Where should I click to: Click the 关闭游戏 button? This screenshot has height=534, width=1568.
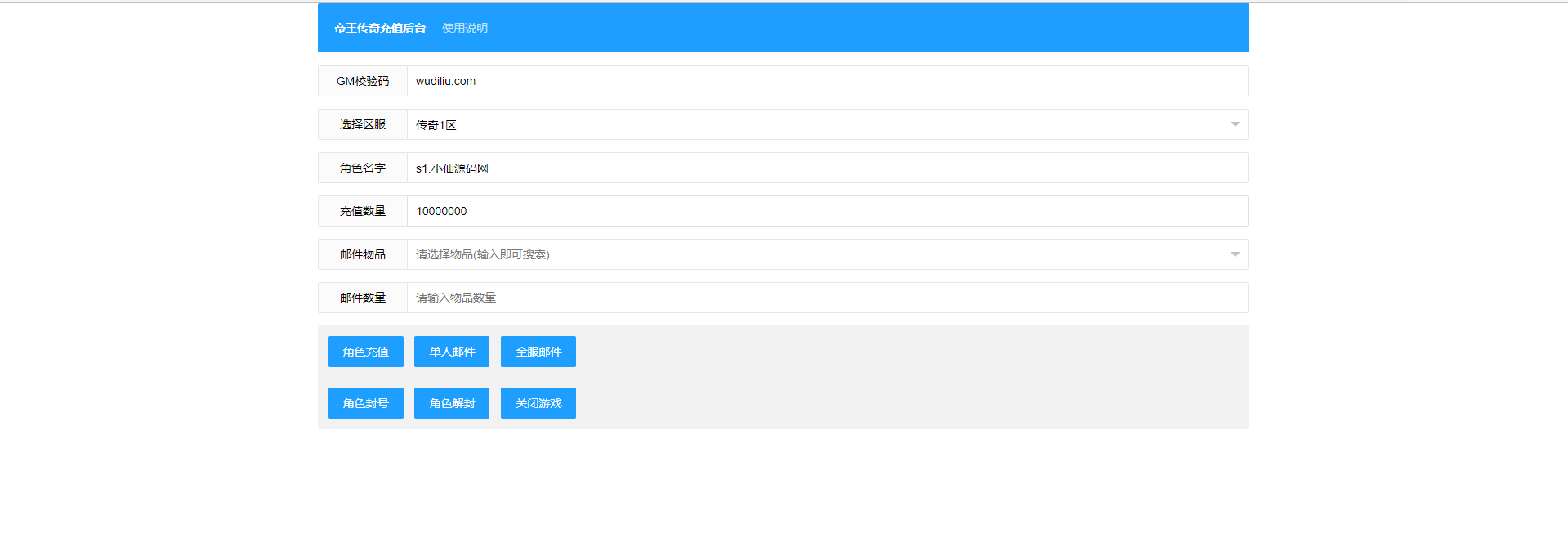(x=538, y=403)
